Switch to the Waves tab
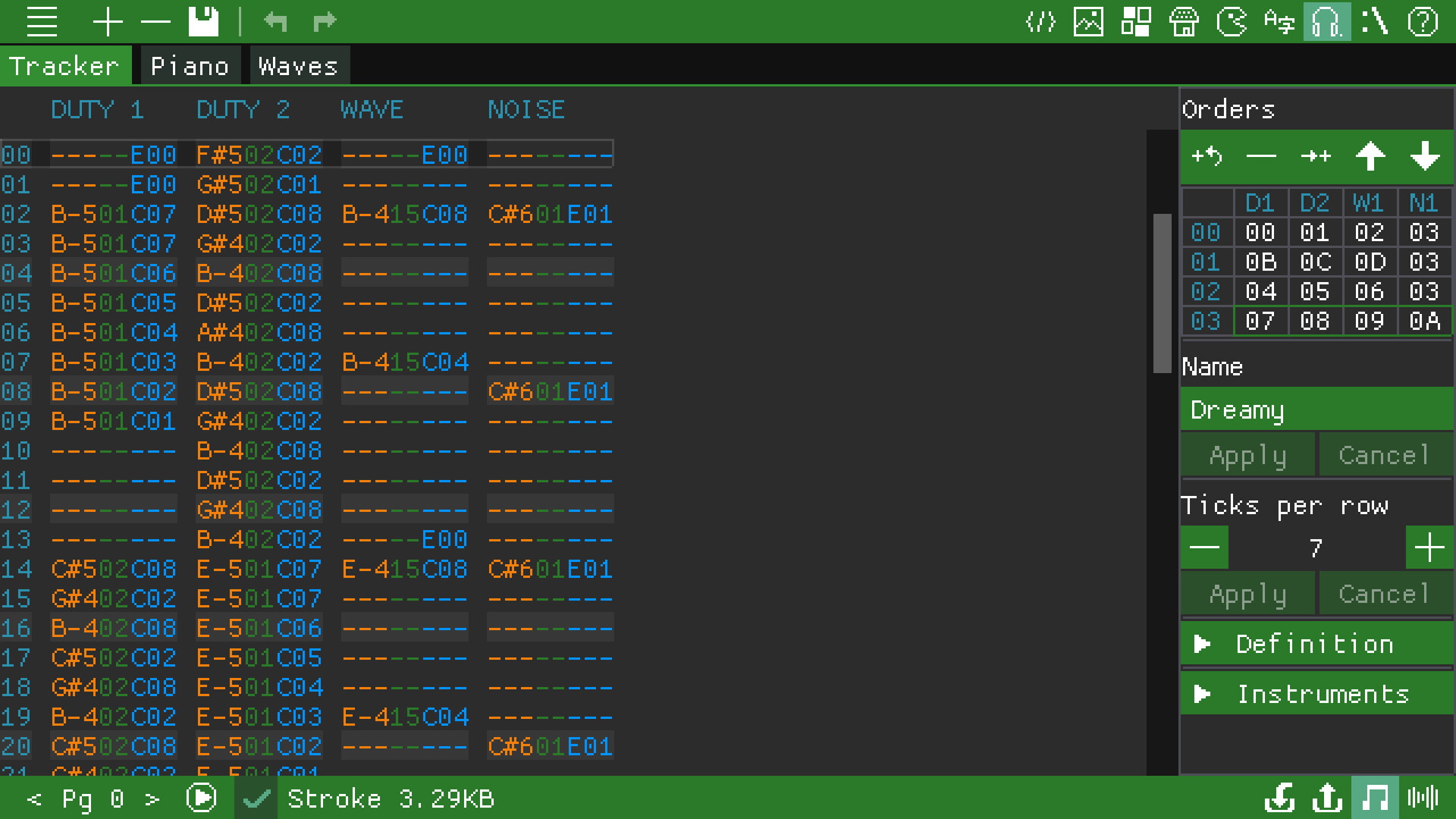This screenshot has width=1456, height=819. tap(298, 65)
